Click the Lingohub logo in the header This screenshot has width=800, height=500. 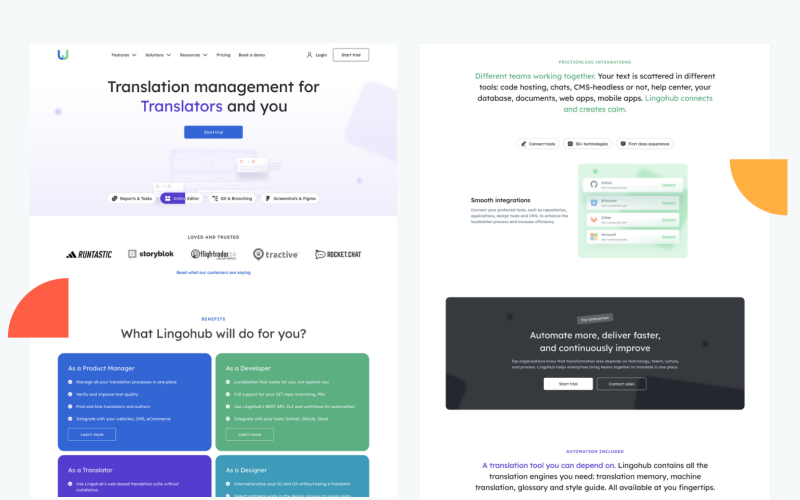pyautogui.click(x=63, y=55)
